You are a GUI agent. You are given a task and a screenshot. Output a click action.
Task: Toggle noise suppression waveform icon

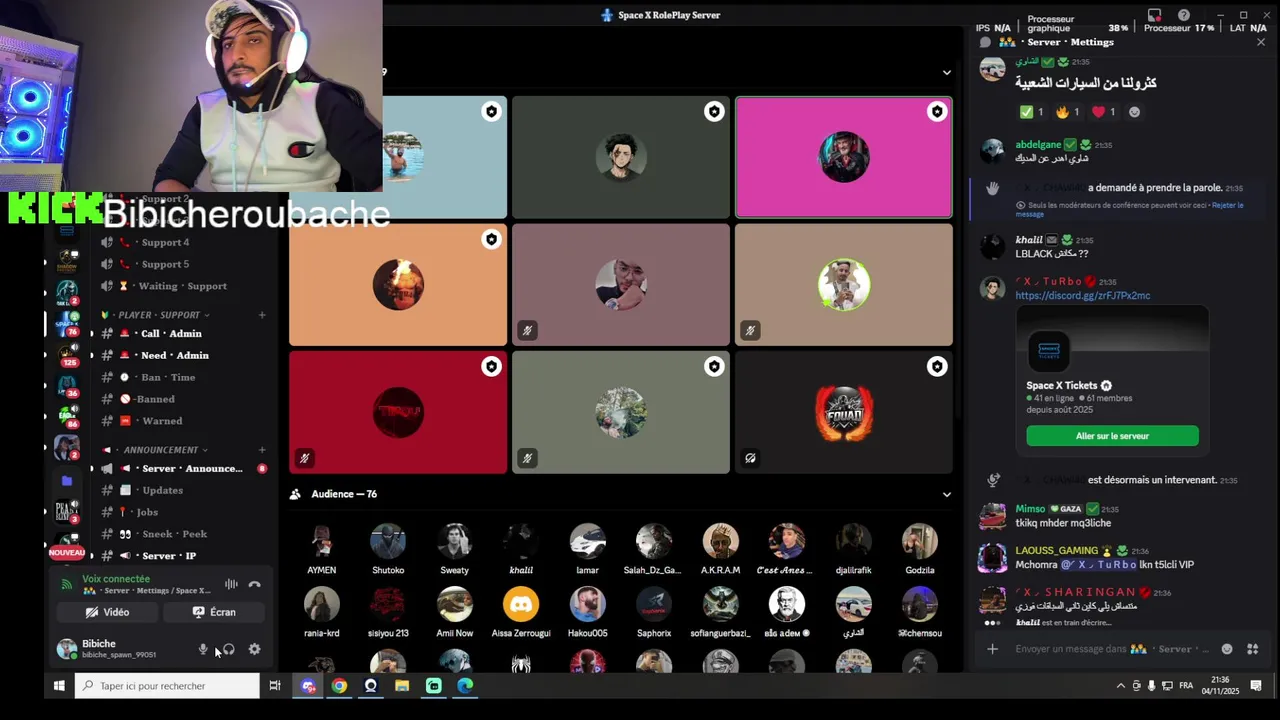(x=231, y=584)
